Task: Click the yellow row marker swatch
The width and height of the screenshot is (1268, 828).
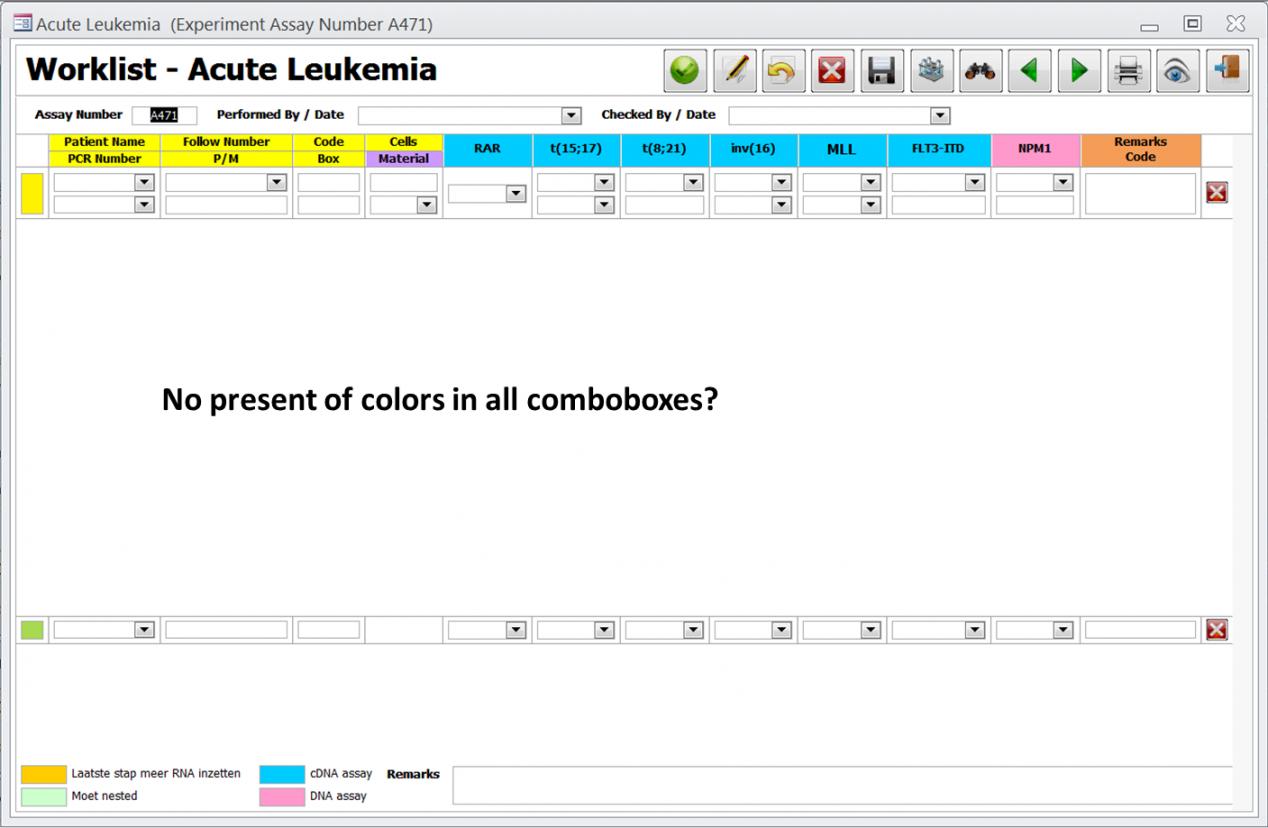Action: pyautogui.click(x=32, y=194)
